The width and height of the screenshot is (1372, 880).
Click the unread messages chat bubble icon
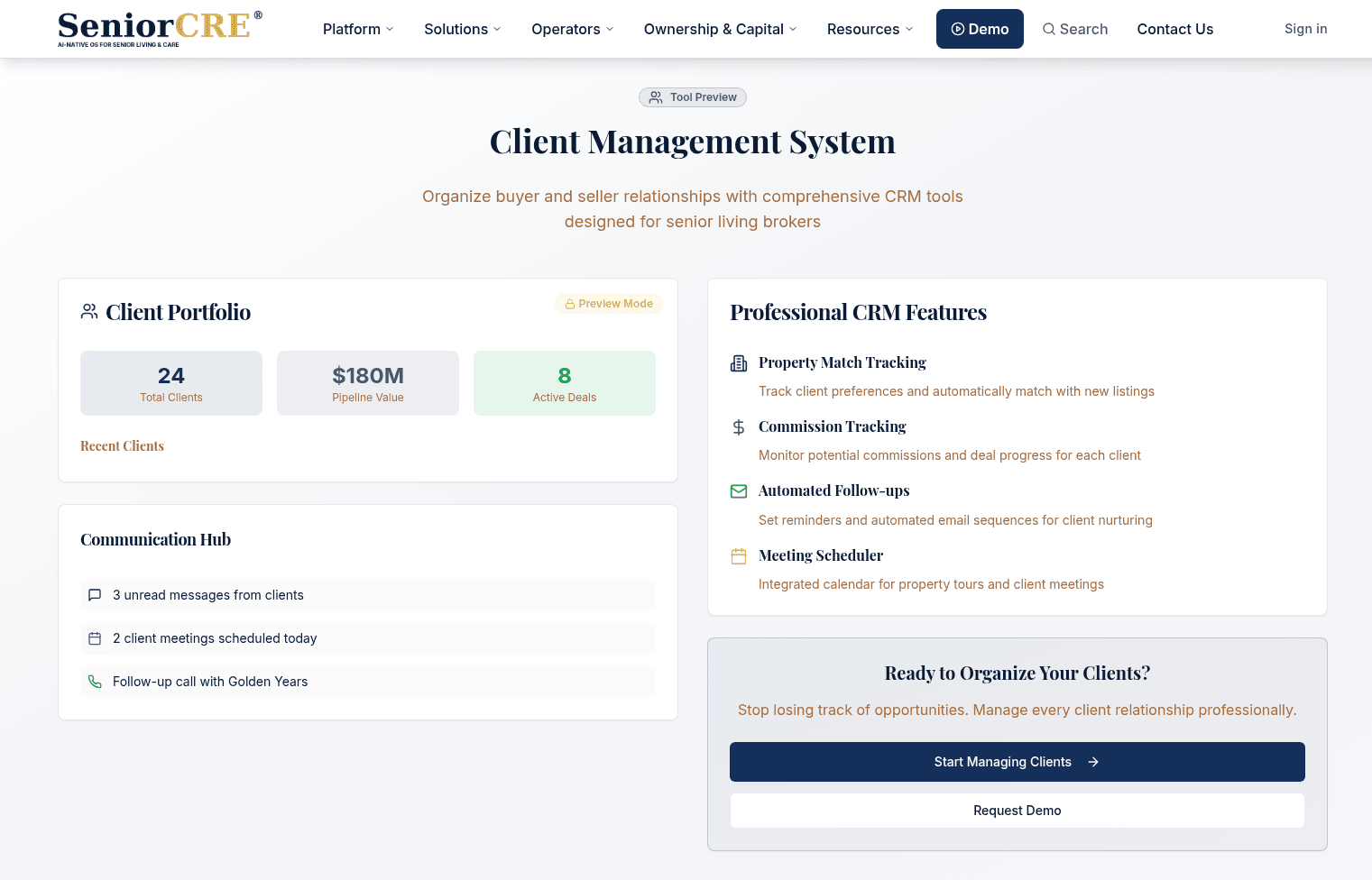tap(95, 595)
